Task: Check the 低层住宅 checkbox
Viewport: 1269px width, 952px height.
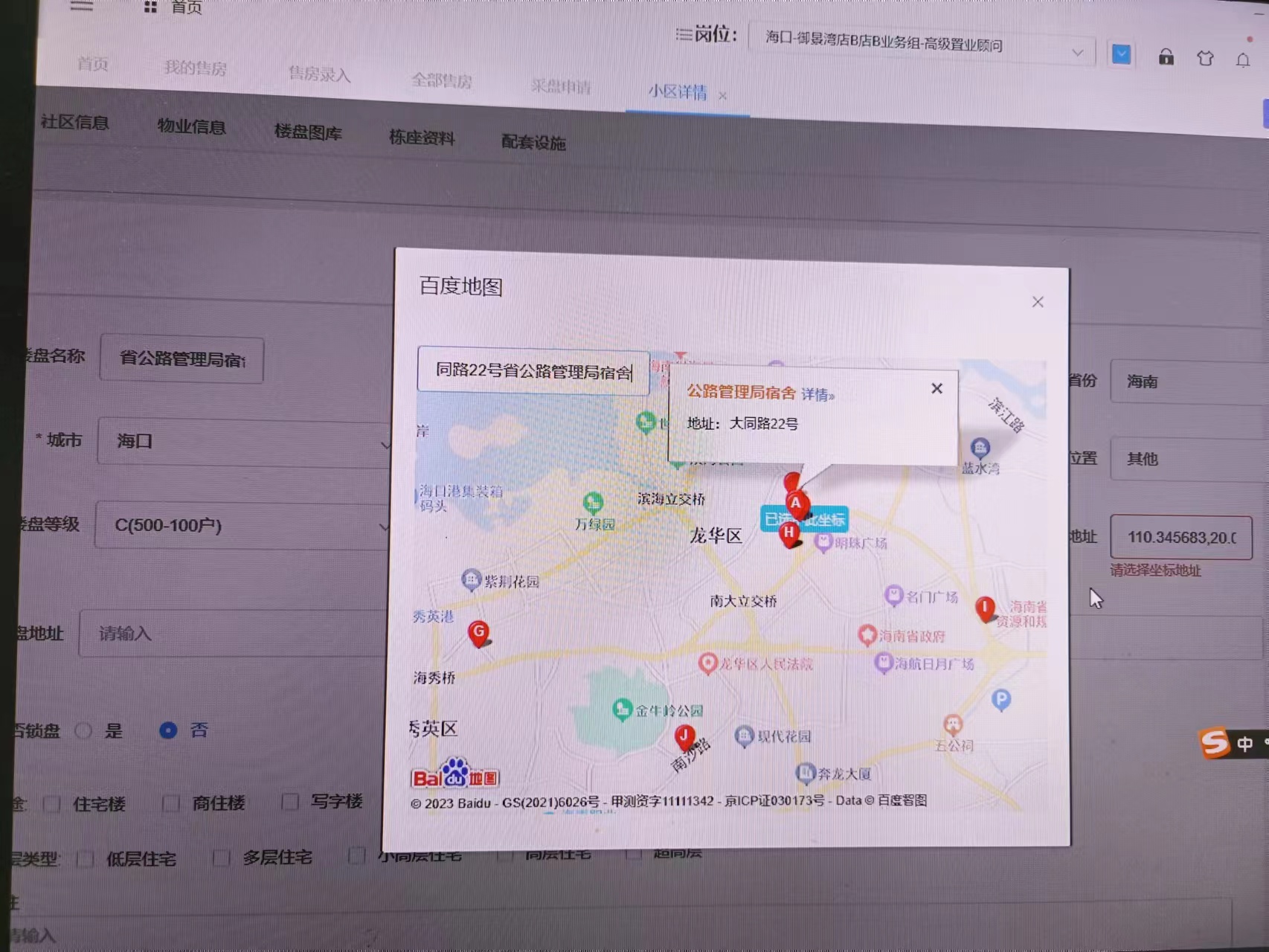Action: [85, 859]
